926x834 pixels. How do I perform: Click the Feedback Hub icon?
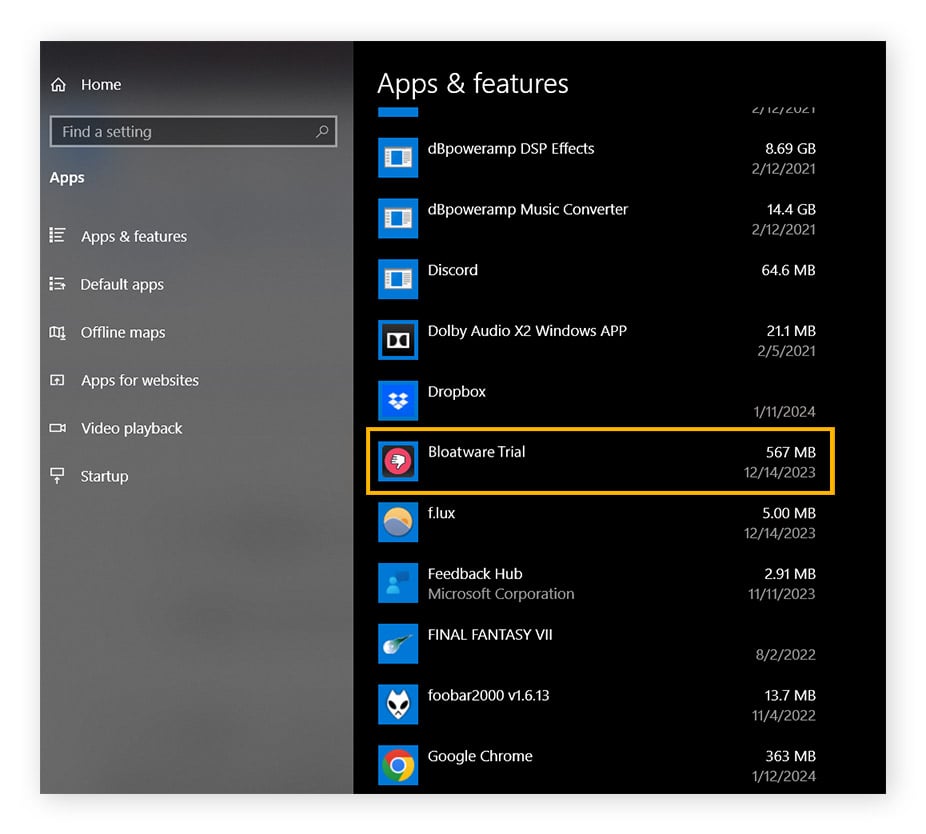point(397,583)
